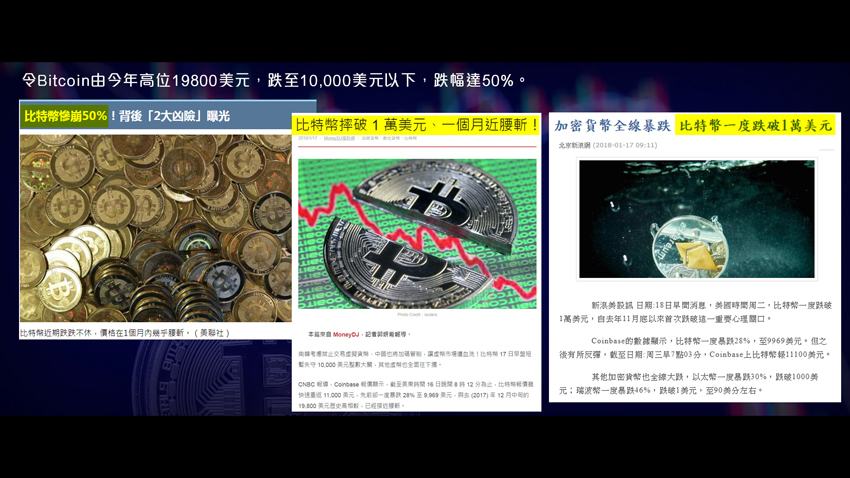Click the 加密貨幣全線暴跌 blue headline
The width and height of the screenshot is (850, 478).
click(613, 126)
